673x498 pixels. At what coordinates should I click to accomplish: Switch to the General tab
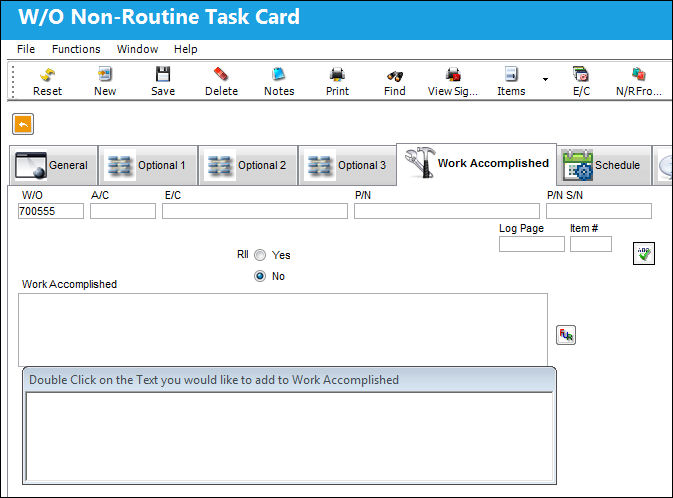(x=53, y=165)
